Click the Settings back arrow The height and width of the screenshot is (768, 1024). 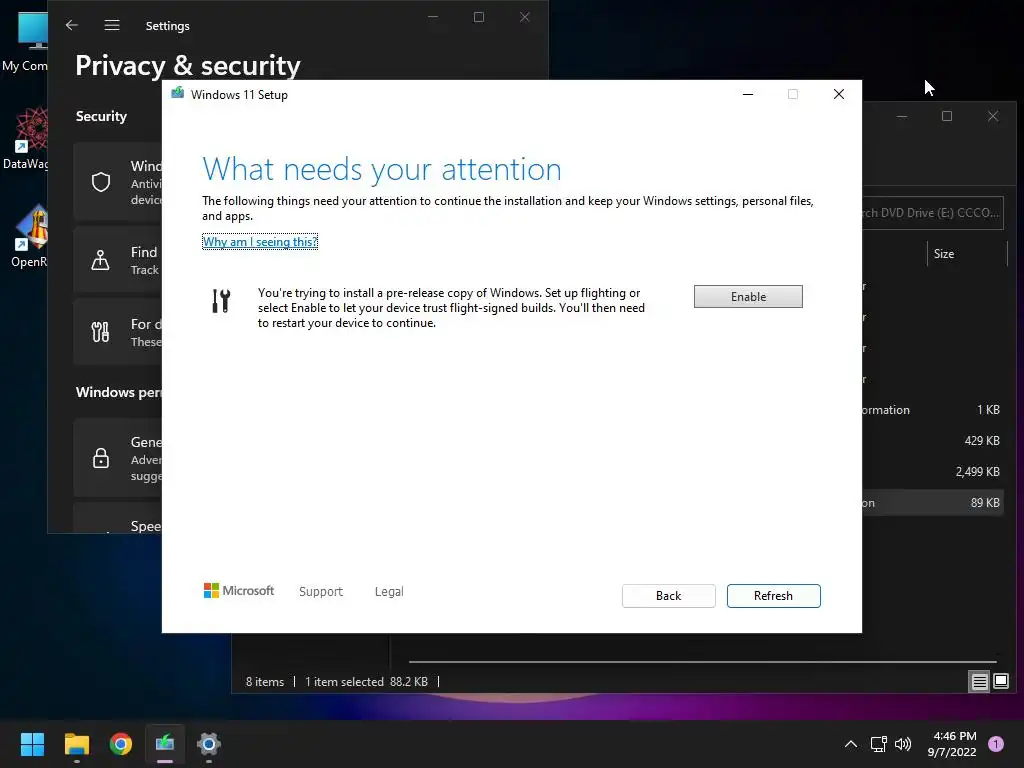[72, 25]
